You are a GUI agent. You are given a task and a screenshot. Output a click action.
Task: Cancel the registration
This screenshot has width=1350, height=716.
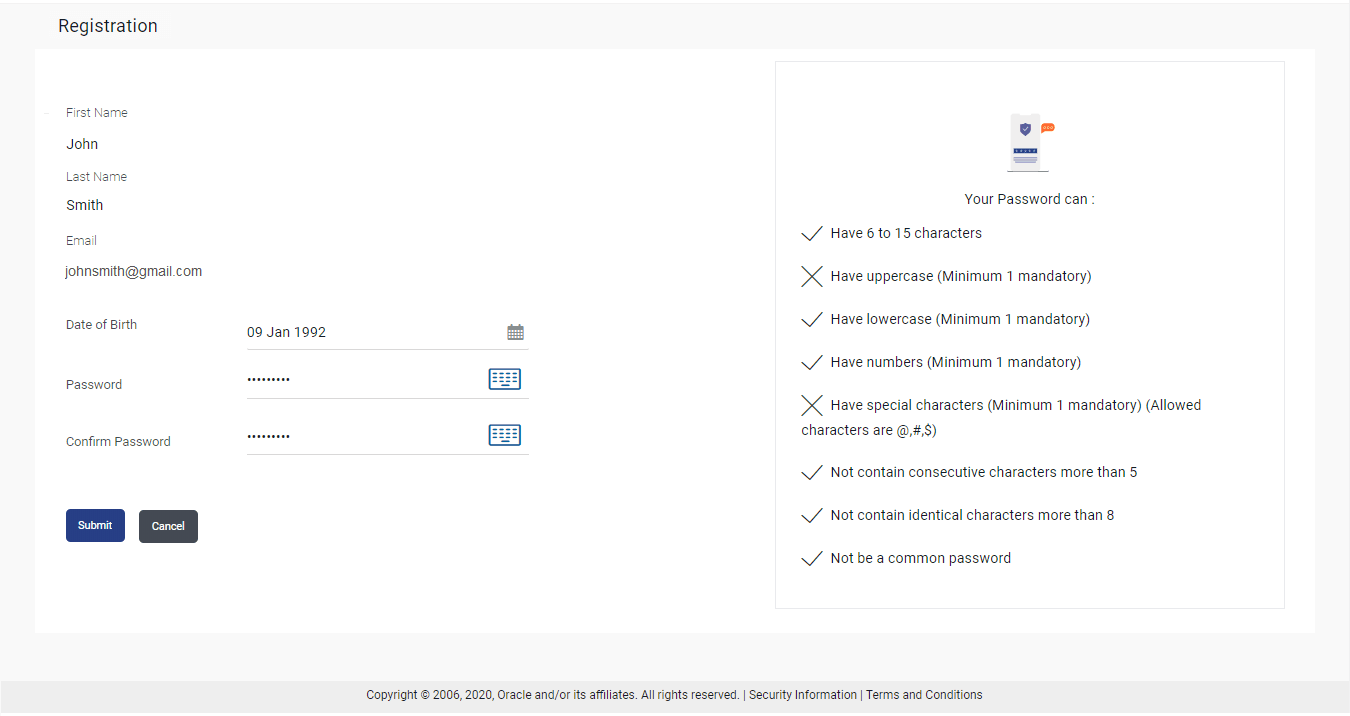coord(168,527)
